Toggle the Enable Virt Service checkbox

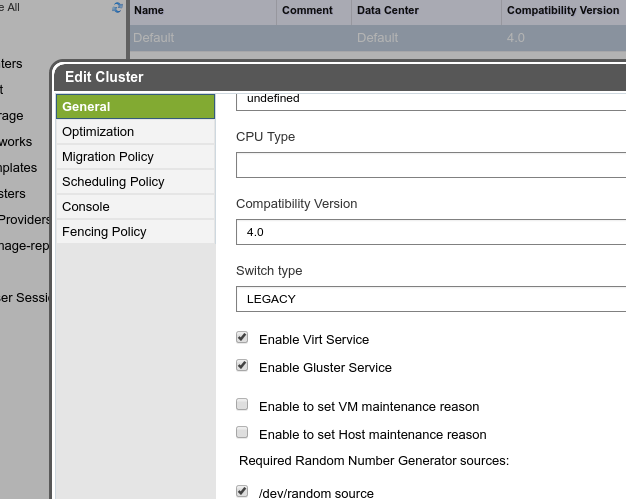point(242,338)
